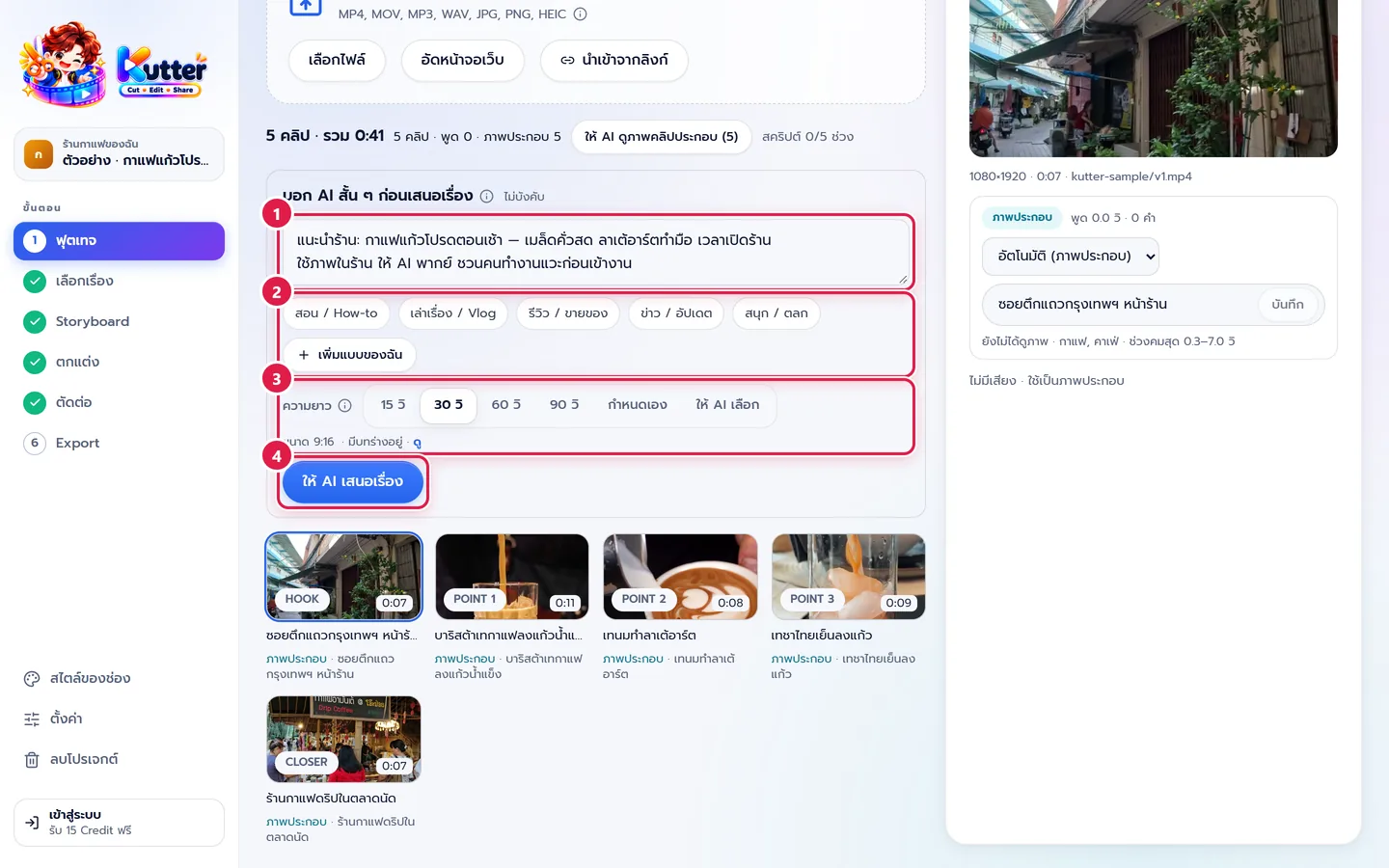Click the step 1 circle beside พูดเทอะ

35,241
